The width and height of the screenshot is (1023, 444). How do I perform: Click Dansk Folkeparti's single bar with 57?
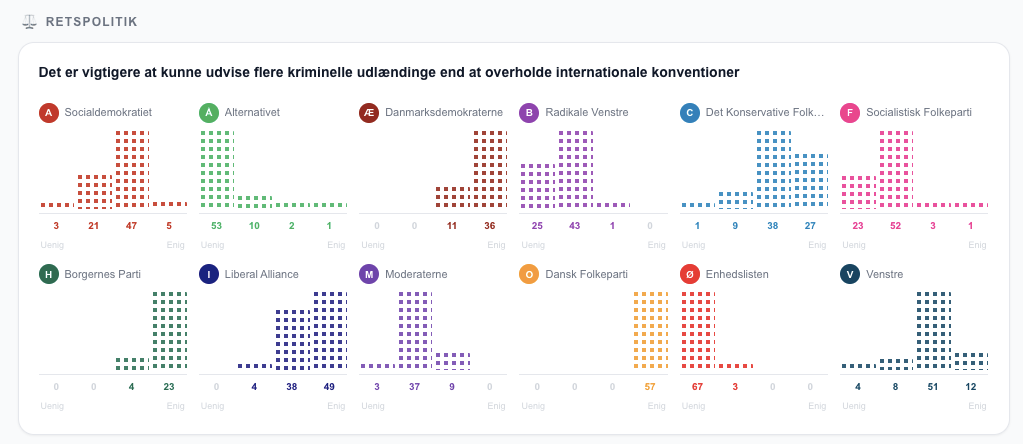650,331
